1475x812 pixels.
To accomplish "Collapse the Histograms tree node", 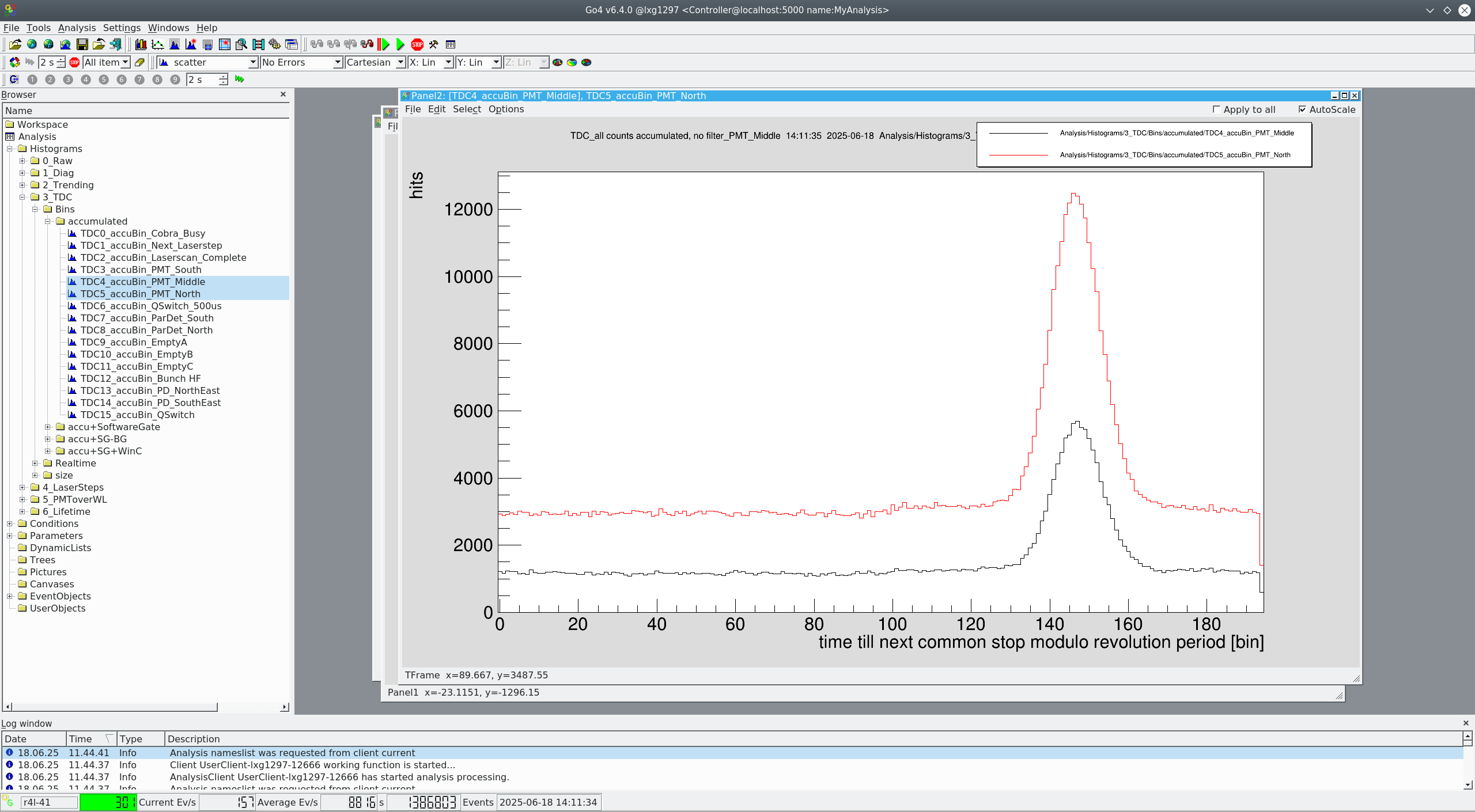I will (10, 149).
